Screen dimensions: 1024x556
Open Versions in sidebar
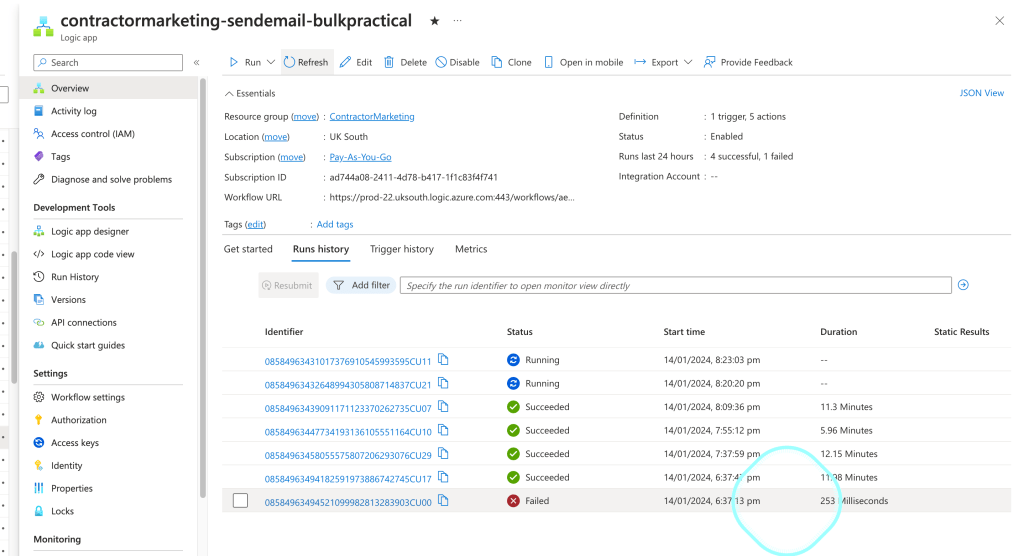point(68,300)
